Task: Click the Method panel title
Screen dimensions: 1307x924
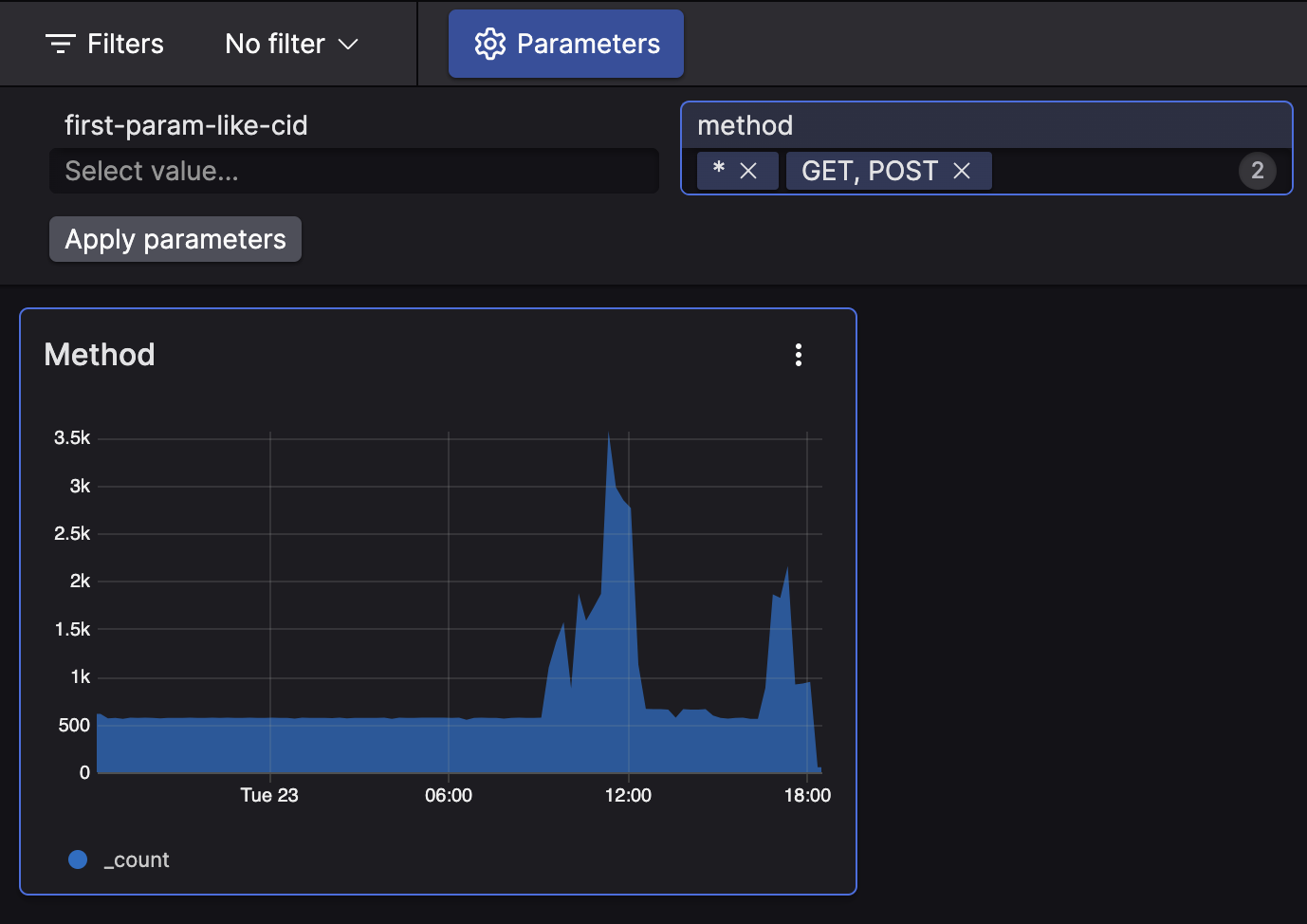Action: coord(100,355)
